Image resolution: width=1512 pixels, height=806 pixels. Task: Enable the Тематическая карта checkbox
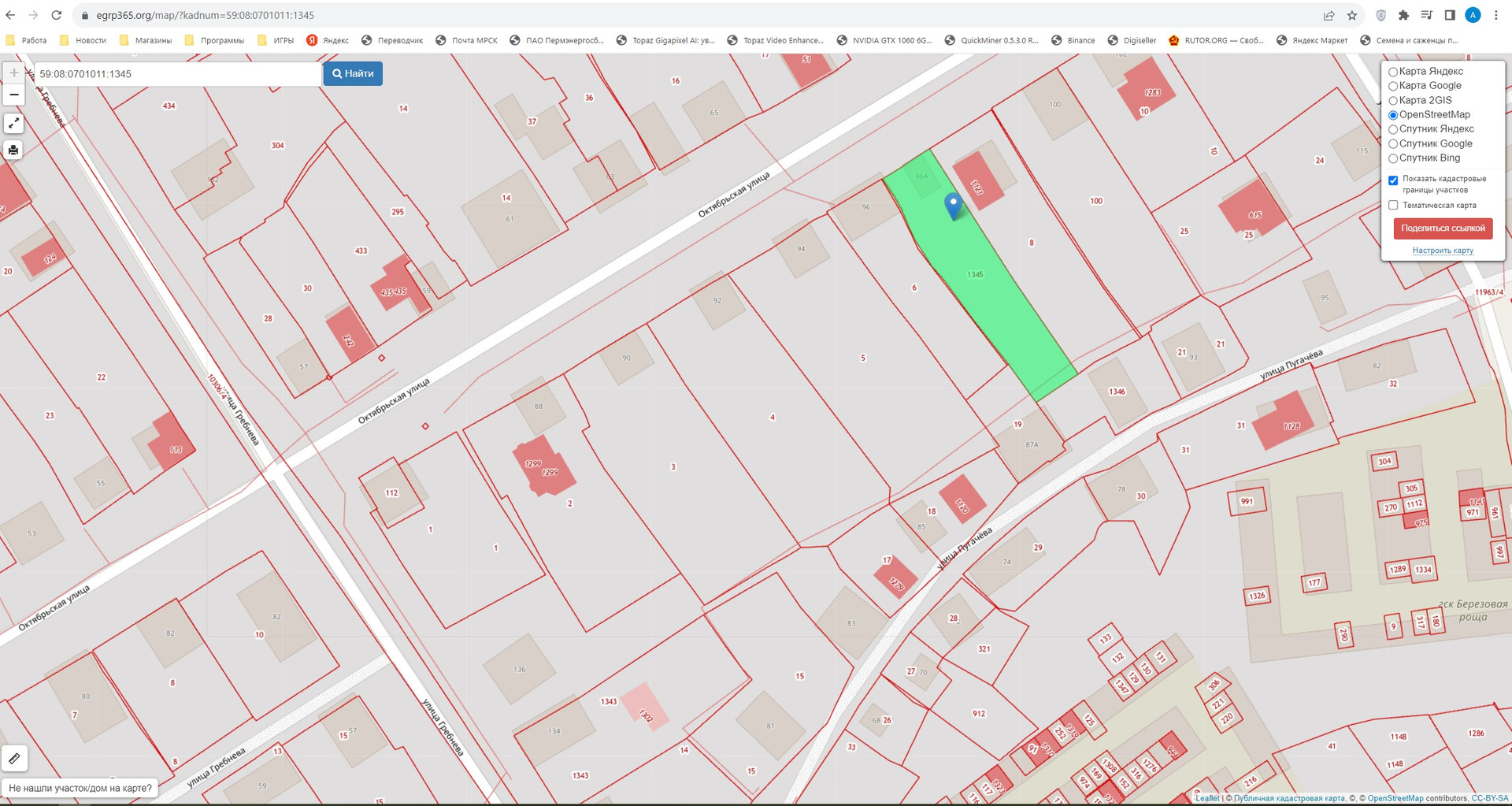point(1393,206)
